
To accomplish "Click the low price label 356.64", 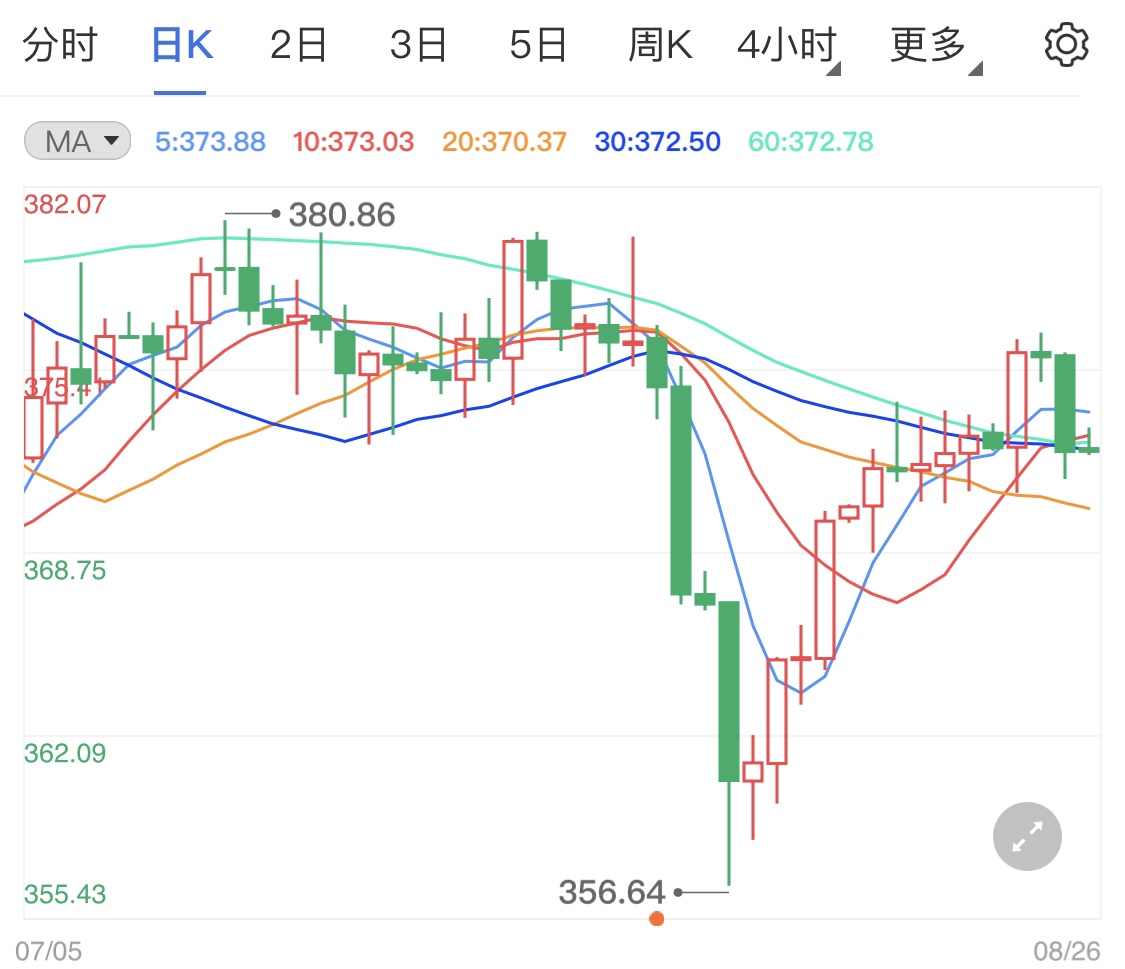I will pos(612,892).
